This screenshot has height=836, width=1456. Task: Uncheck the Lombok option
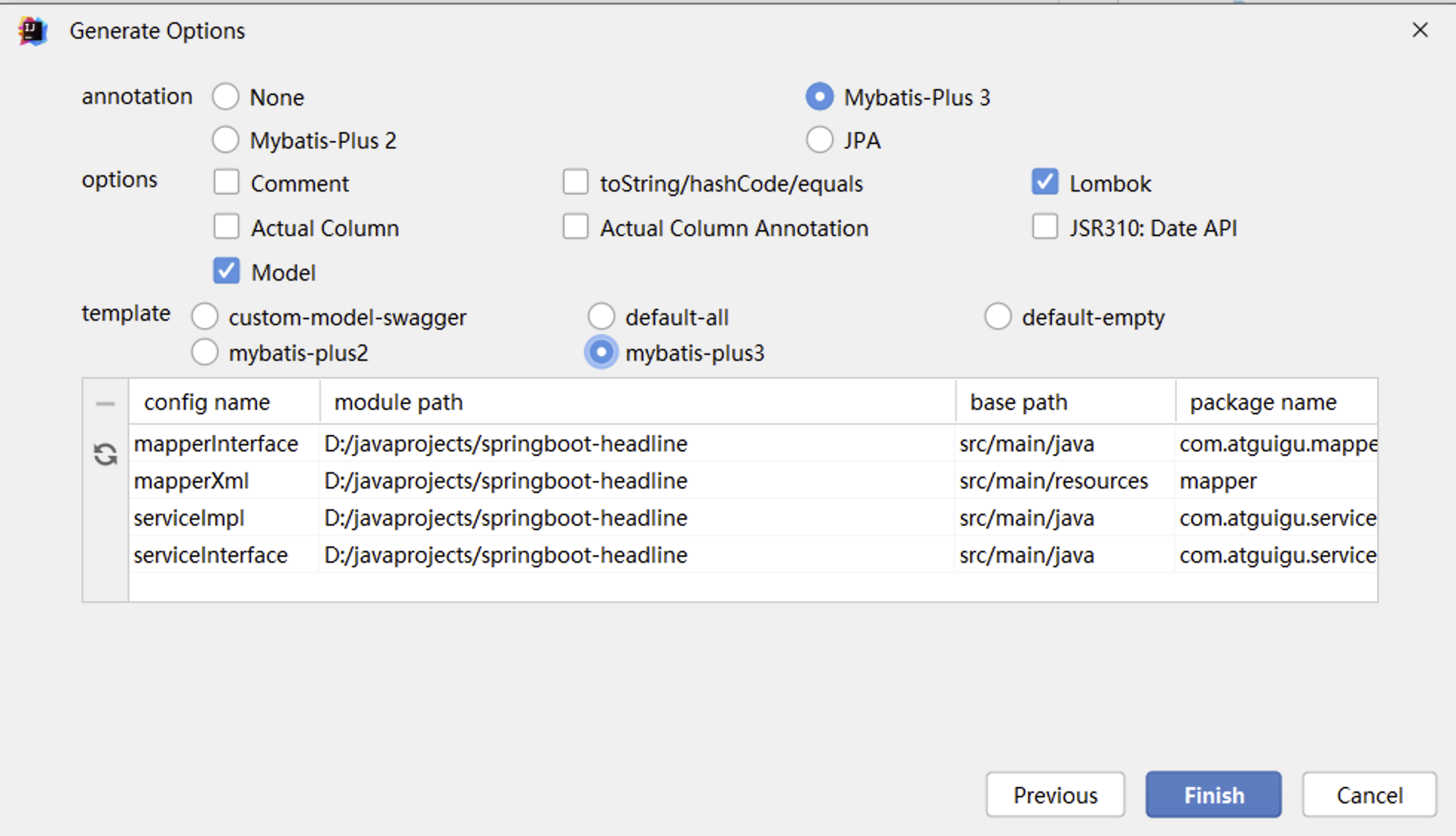(x=1044, y=183)
